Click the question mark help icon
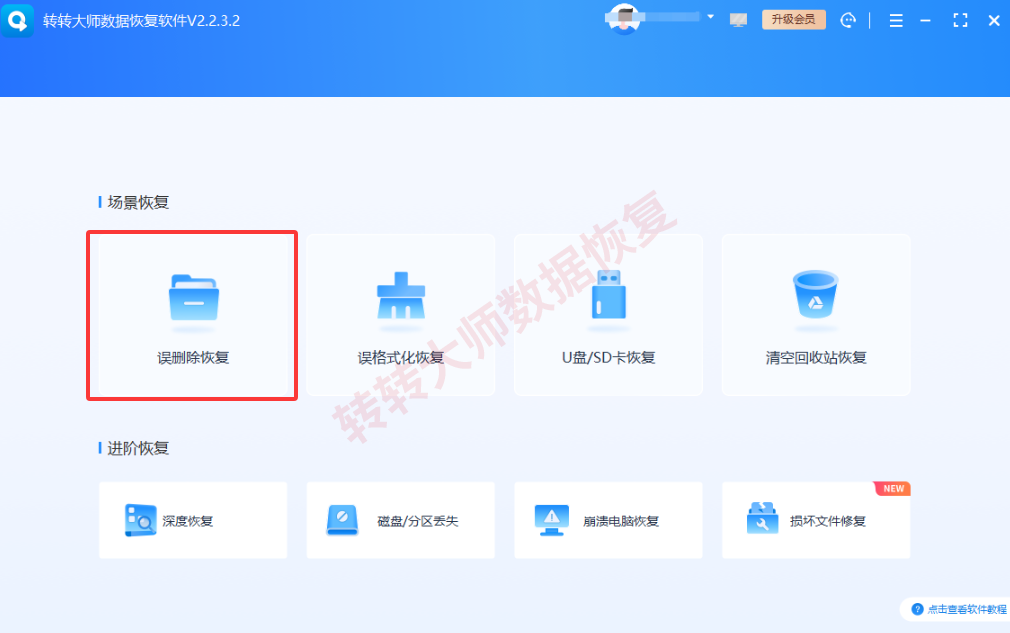 click(917, 609)
